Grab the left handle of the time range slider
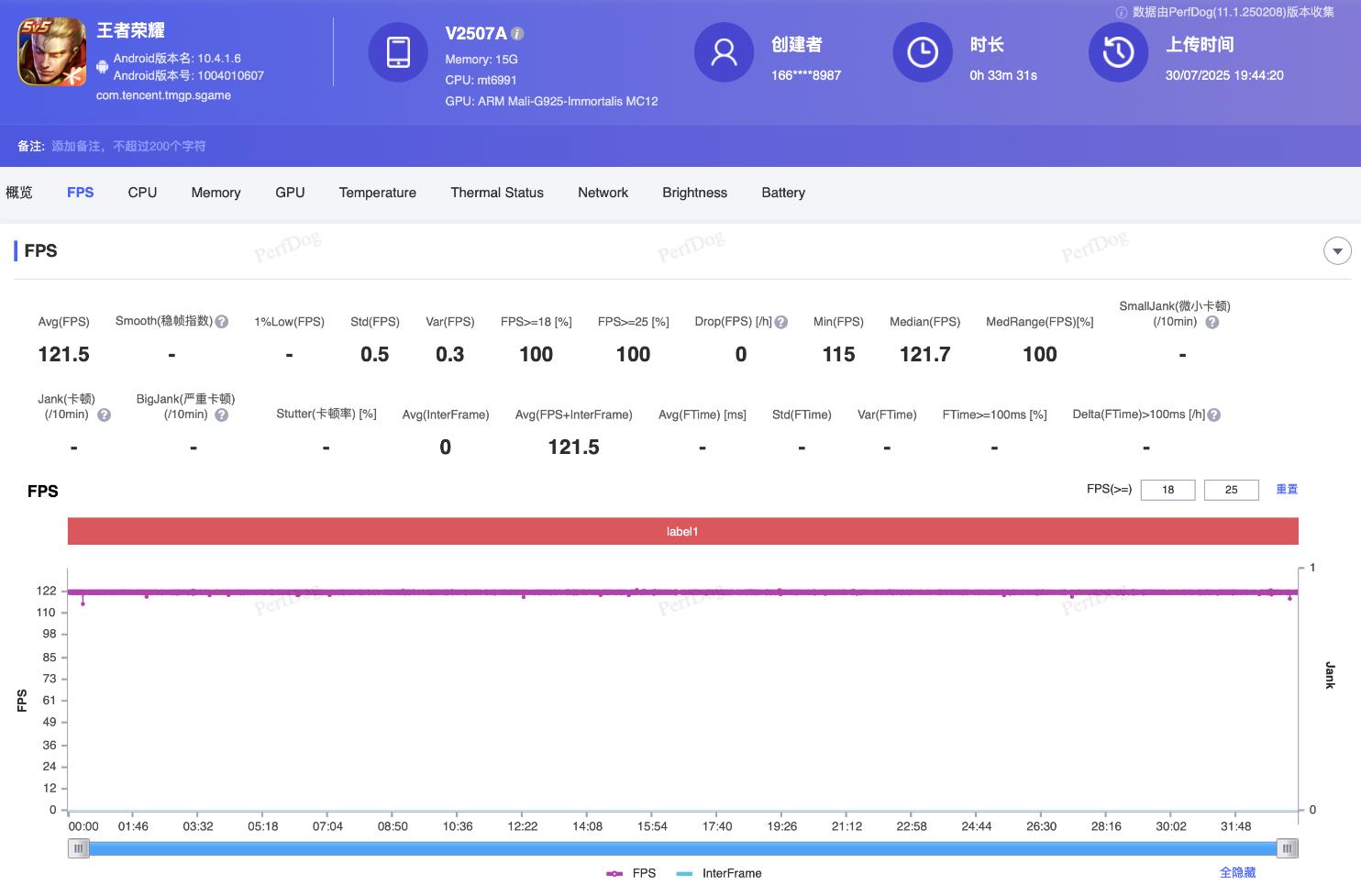 point(79,848)
